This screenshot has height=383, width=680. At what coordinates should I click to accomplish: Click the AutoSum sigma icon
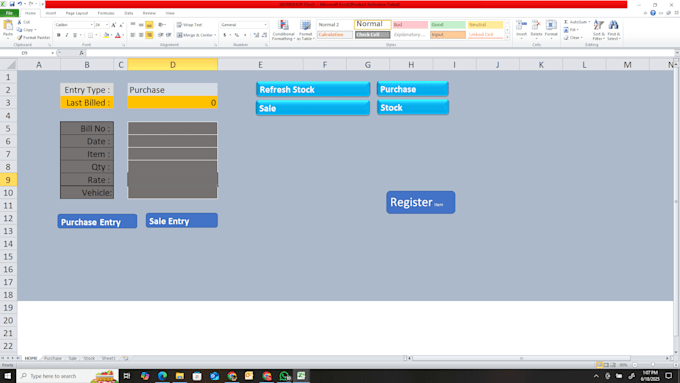pyautogui.click(x=566, y=22)
